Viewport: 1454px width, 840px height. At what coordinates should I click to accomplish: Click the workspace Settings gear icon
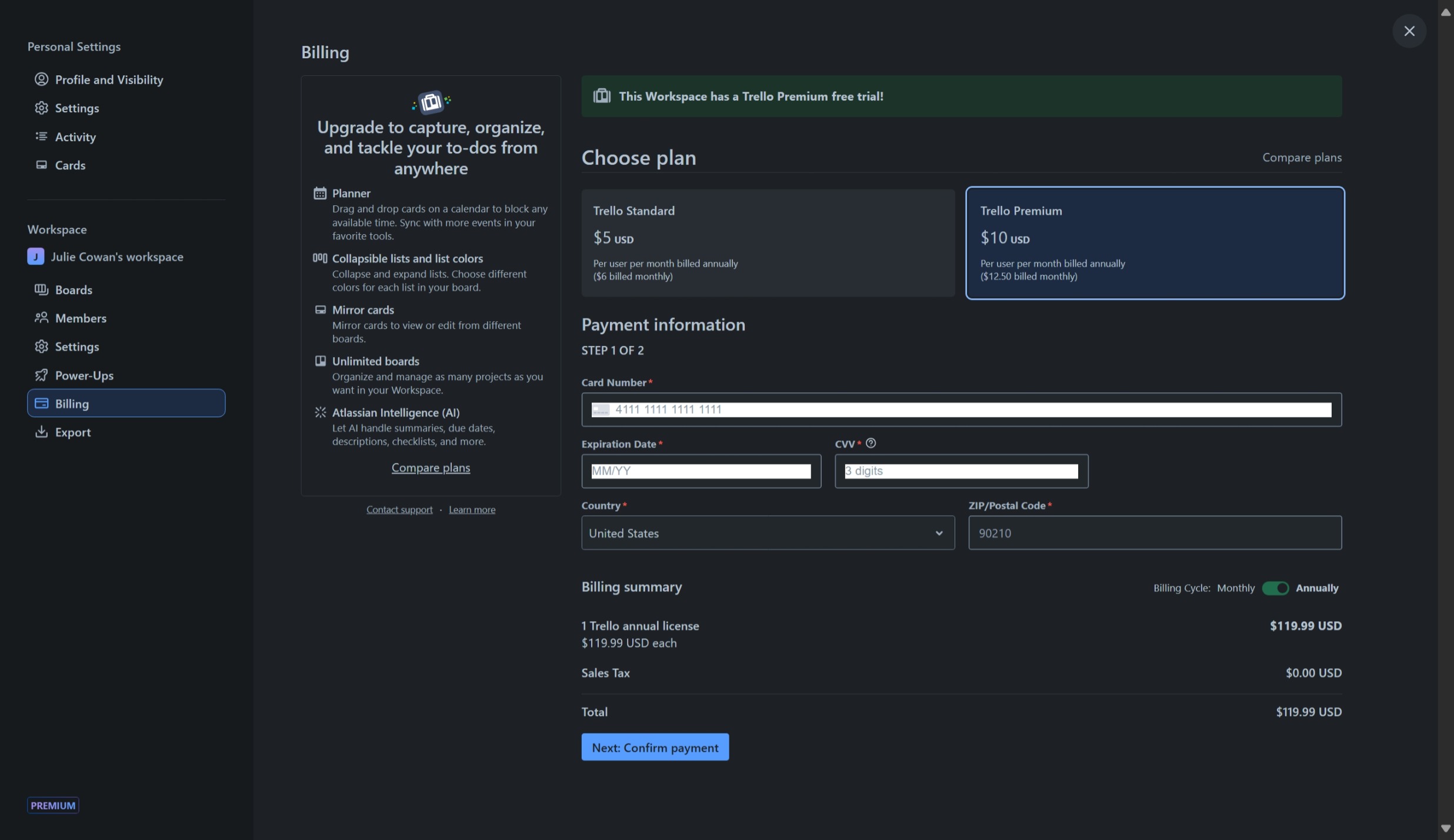(41, 346)
